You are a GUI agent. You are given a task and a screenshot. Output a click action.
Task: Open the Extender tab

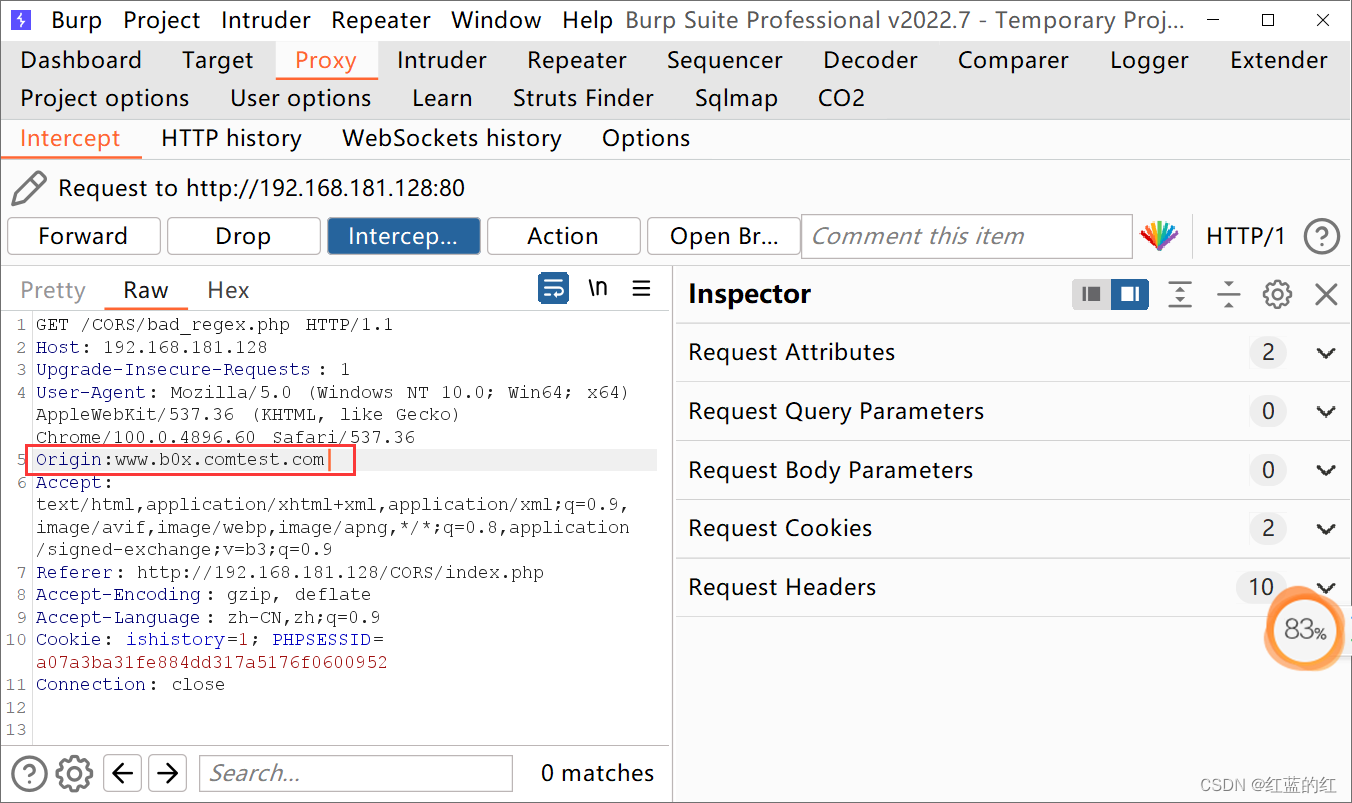(x=1279, y=60)
